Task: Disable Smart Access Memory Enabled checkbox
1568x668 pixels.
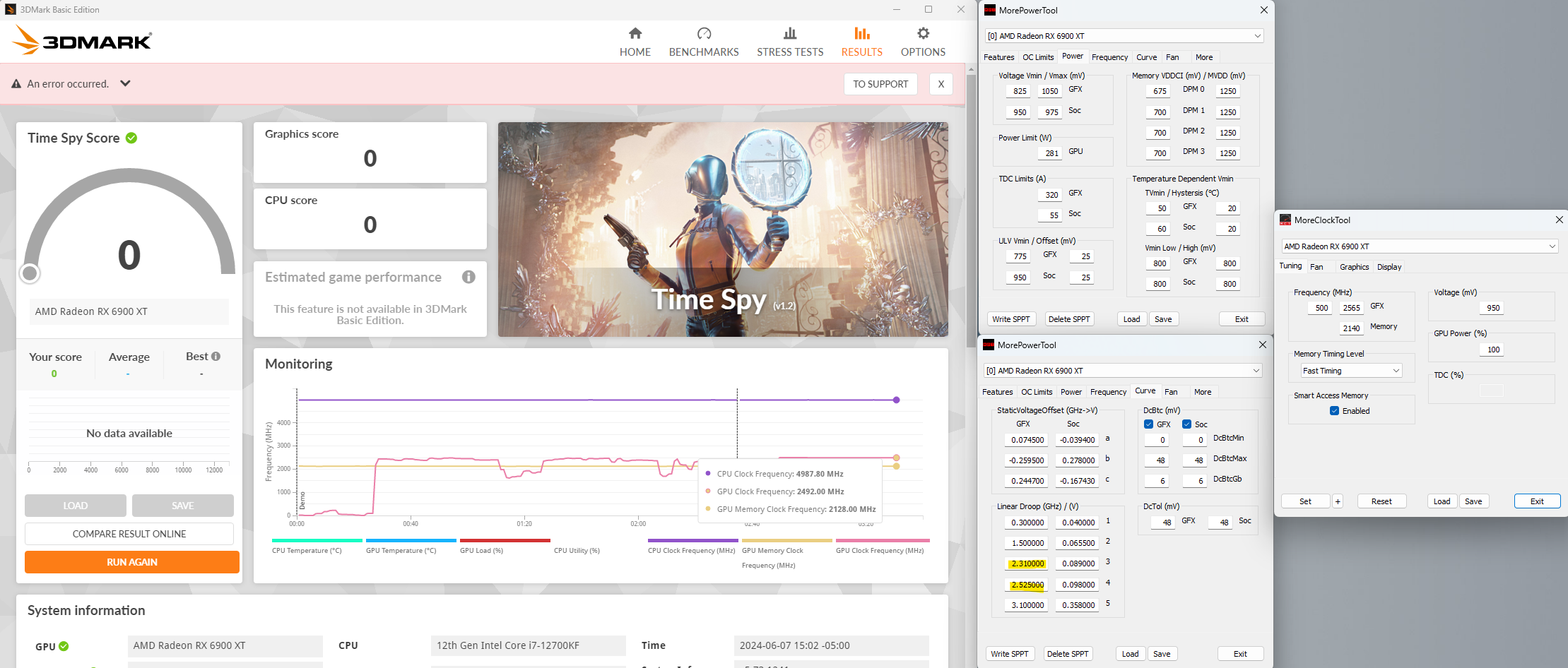Action: [x=1334, y=411]
